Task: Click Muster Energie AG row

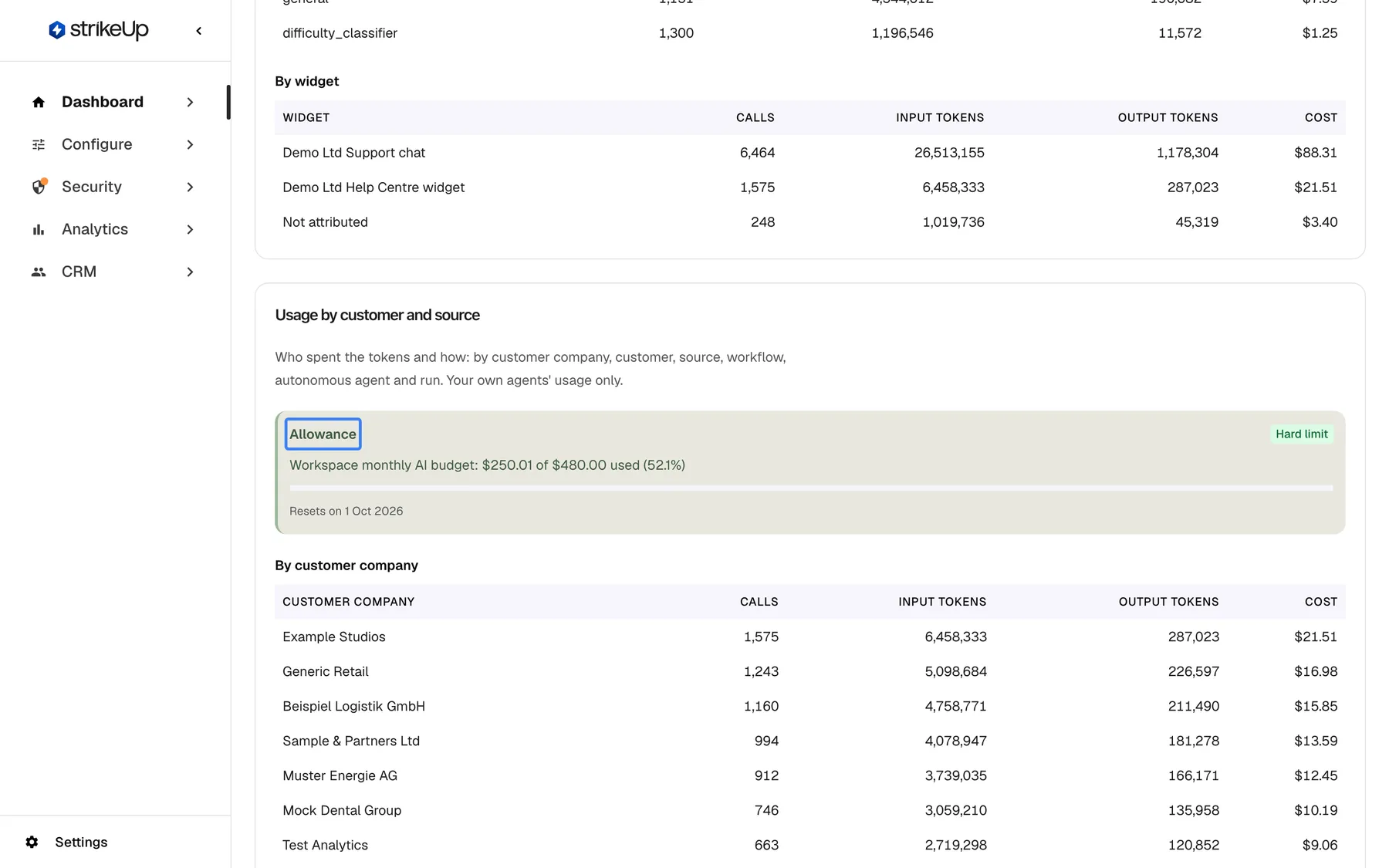Action: [x=809, y=775]
